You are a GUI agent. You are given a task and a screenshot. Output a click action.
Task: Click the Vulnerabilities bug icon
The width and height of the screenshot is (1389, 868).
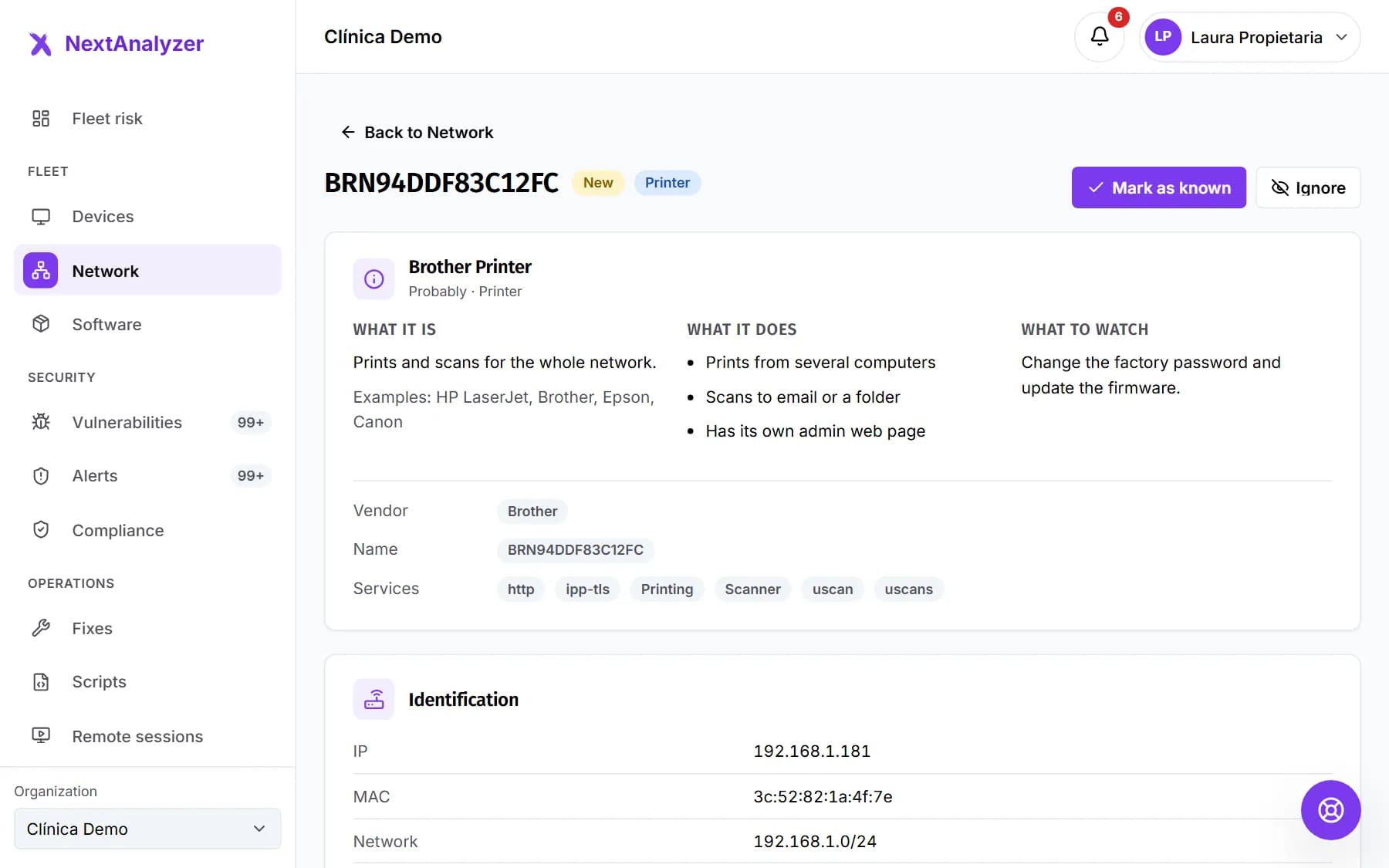pos(41,422)
